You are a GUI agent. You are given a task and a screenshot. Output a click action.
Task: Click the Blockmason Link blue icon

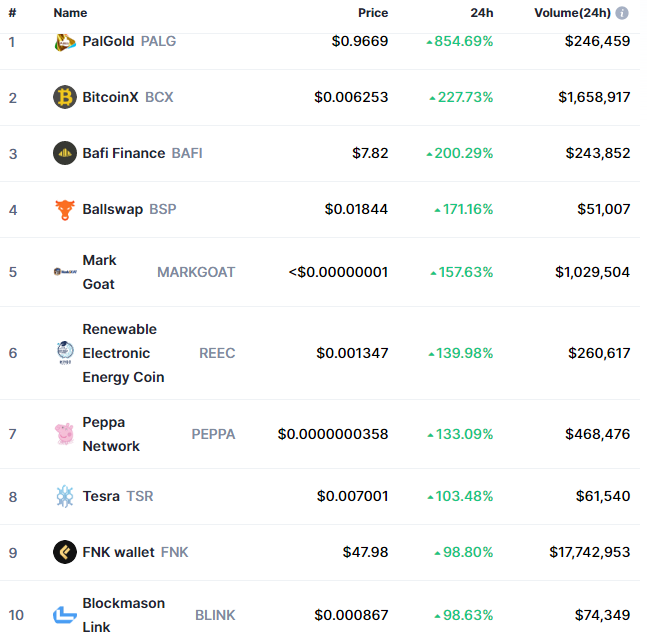(65, 615)
